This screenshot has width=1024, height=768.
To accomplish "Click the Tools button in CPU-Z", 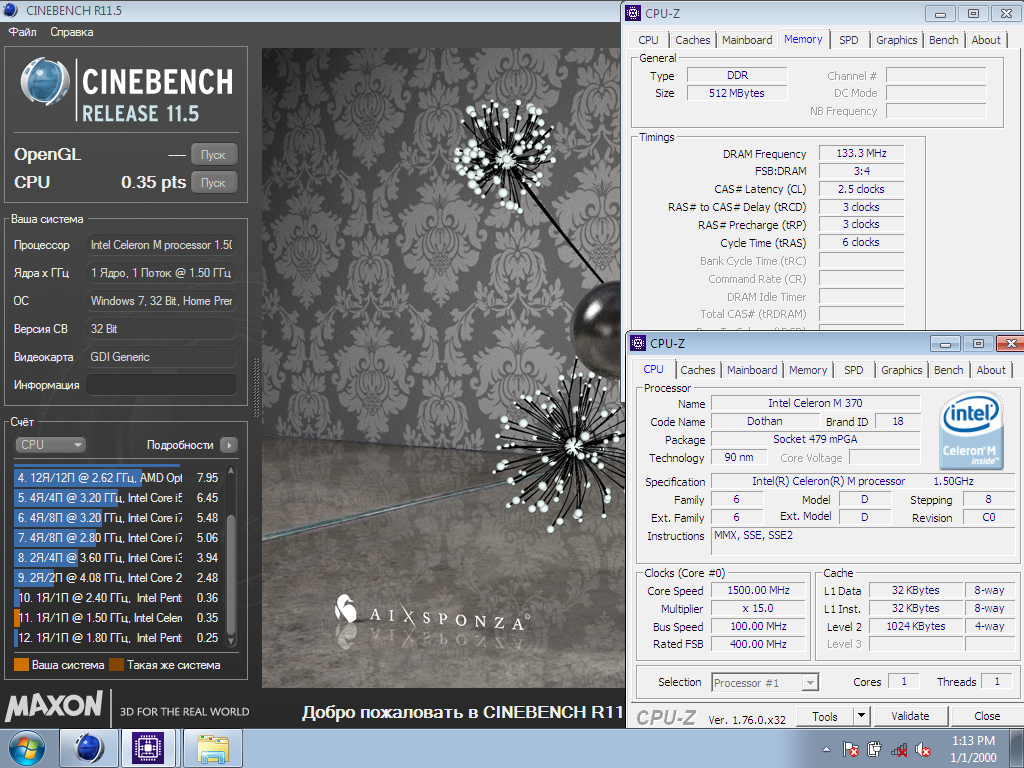I will [x=825, y=716].
